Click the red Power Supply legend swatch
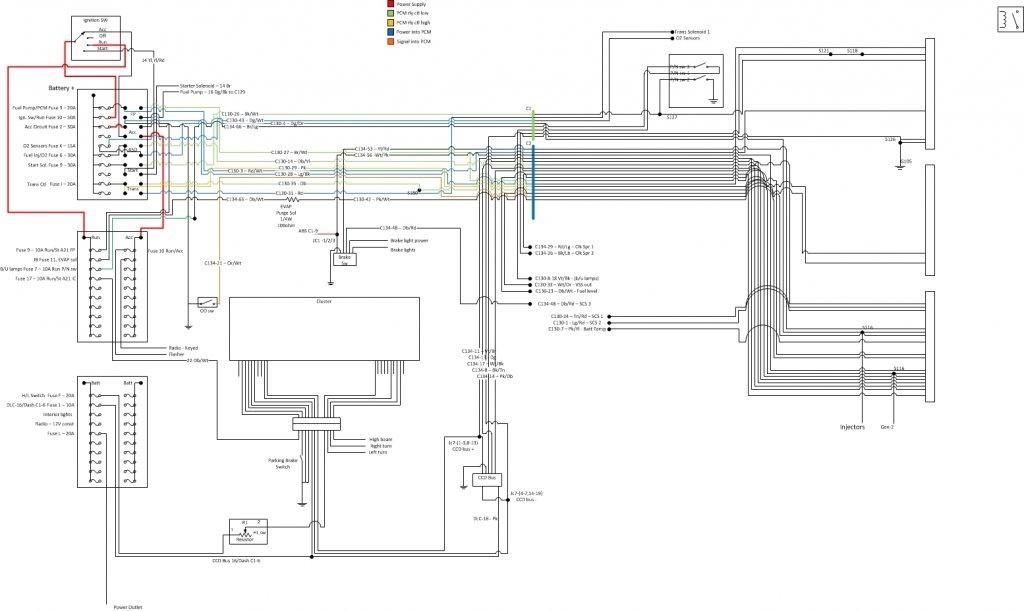This screenshot has width=1024, height=611. [x=390, y=4]
